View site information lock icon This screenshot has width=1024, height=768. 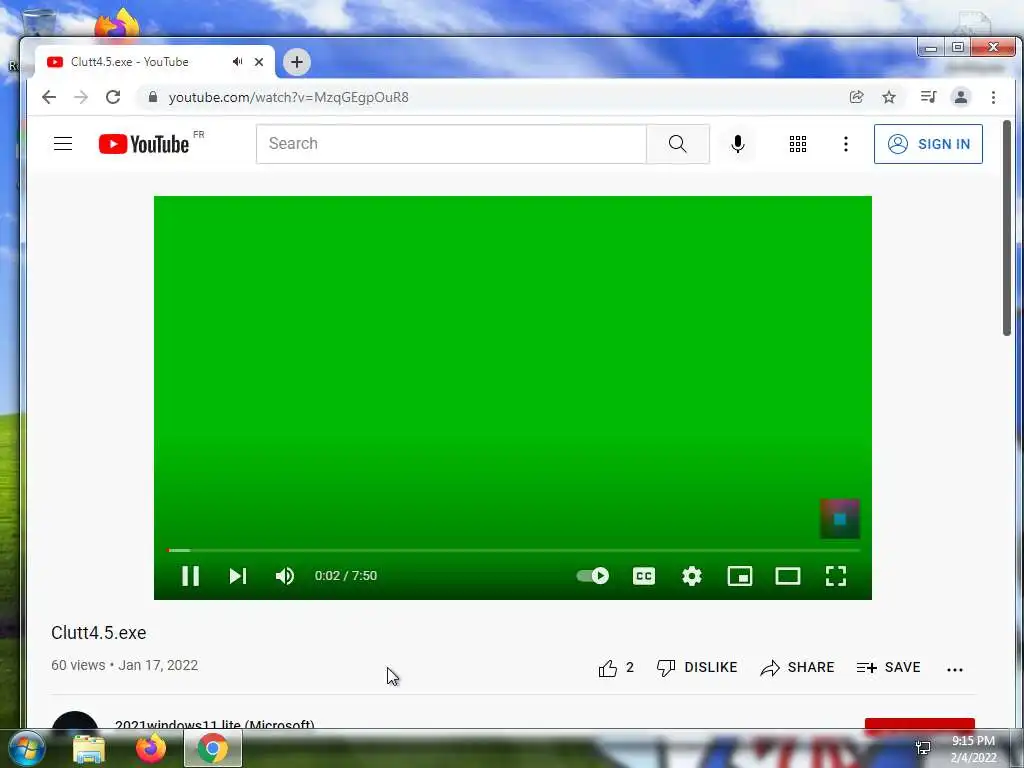point(153,97)
